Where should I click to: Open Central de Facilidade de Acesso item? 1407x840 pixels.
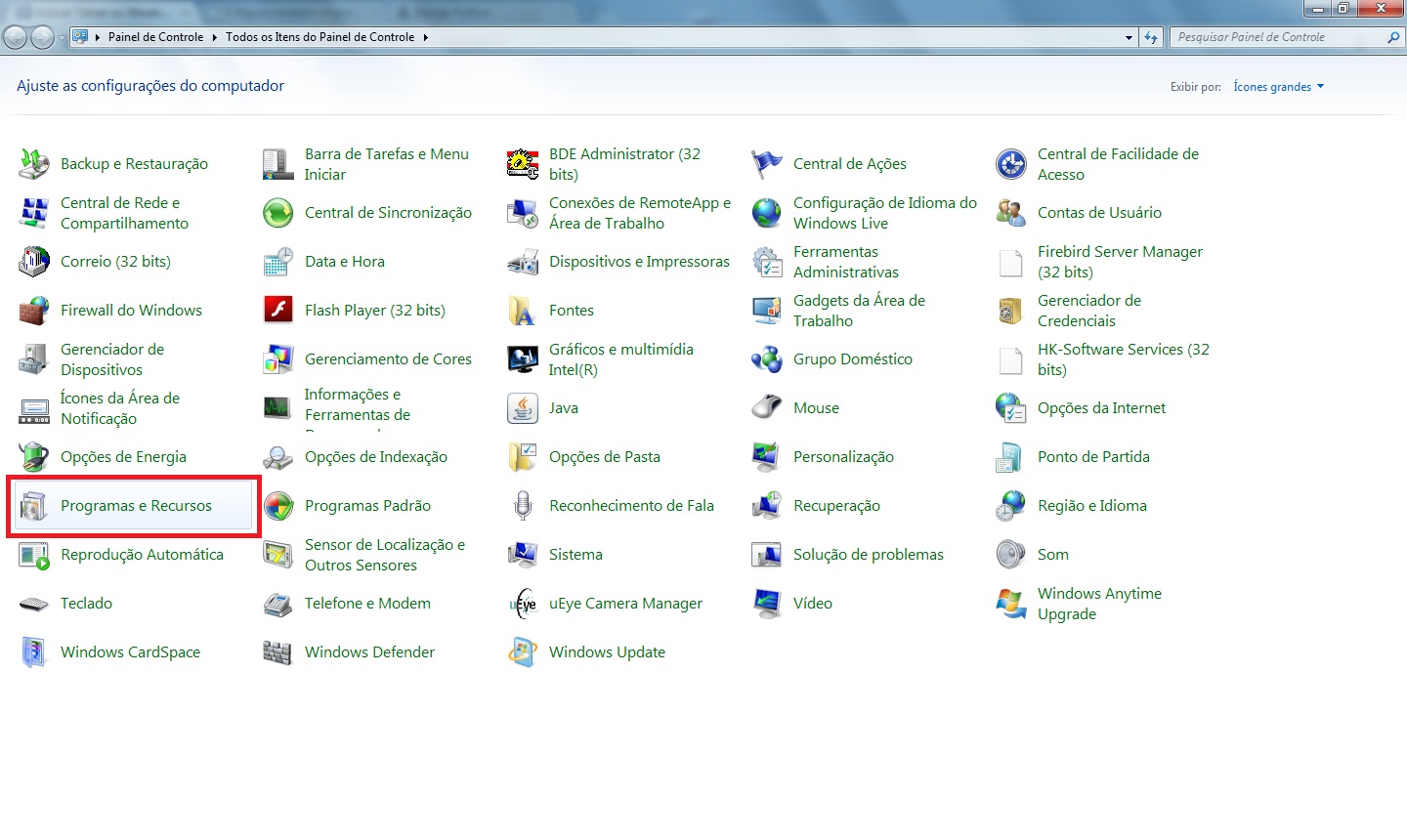[x=1118, y=164]
